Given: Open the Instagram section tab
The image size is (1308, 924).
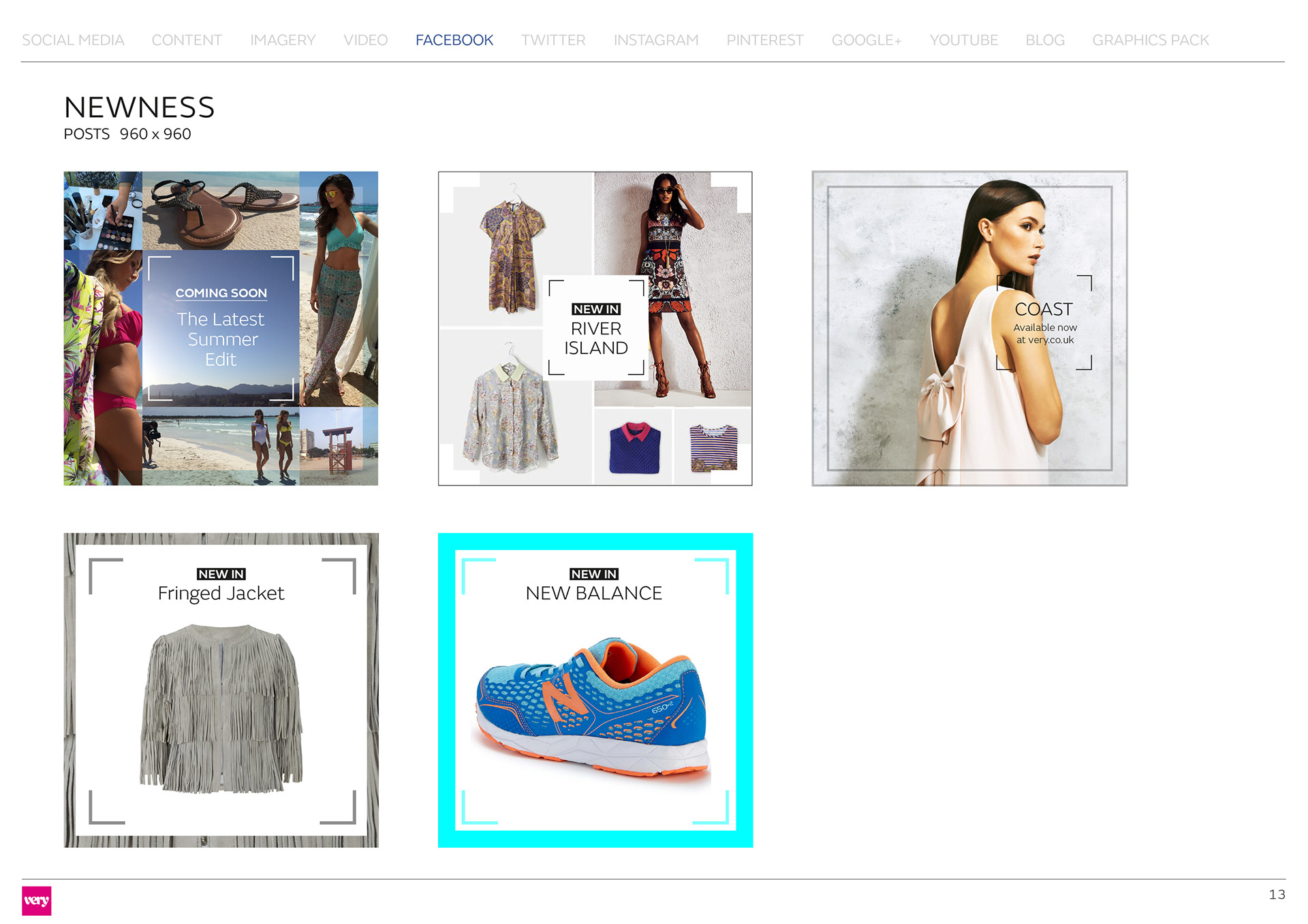Looking at the screenshot, I should (x=656, y=40).
